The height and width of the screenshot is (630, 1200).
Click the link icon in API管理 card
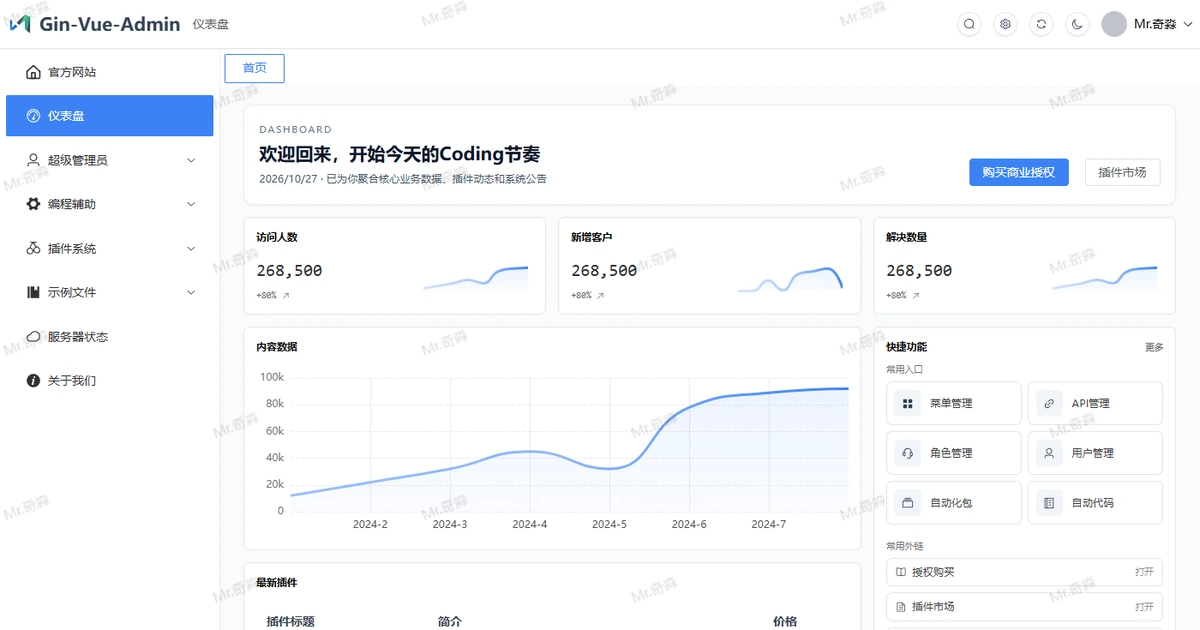[x=1049, y=403]
